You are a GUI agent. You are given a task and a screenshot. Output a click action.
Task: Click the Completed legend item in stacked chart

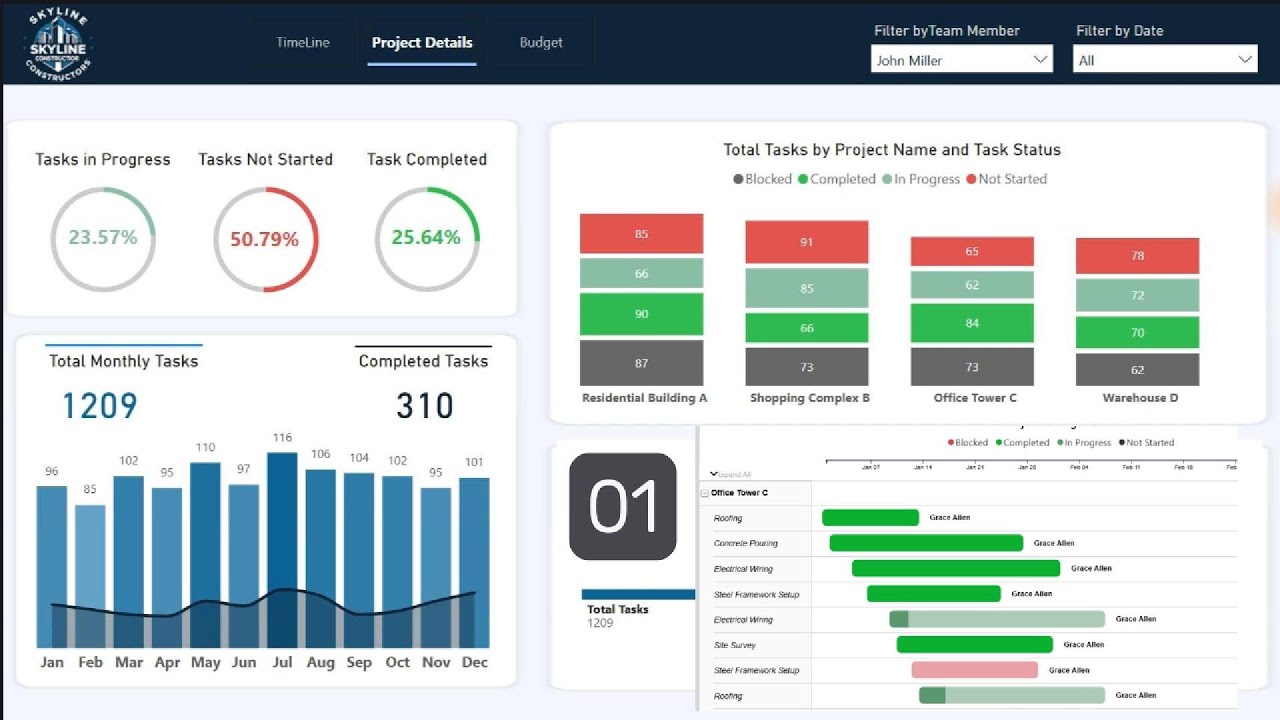pos(836,179)
